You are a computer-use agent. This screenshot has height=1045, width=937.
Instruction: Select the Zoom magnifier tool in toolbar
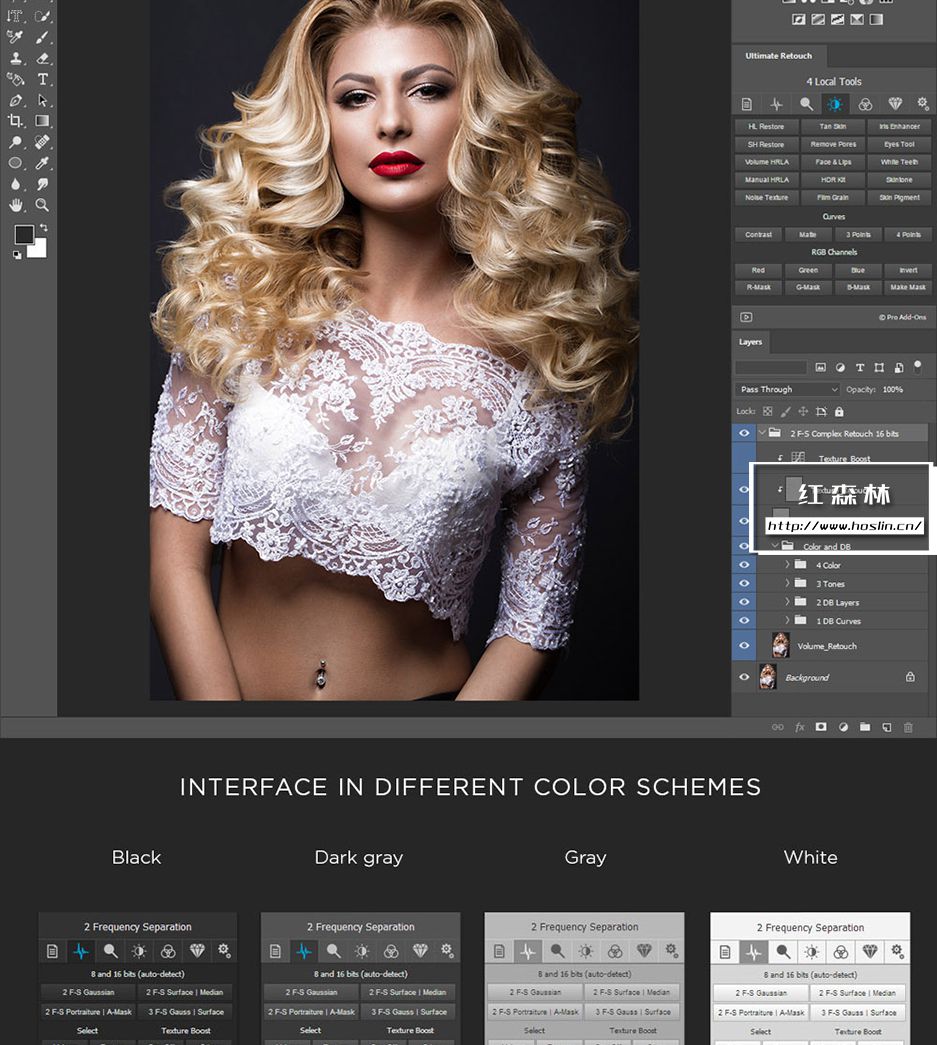coord(43,205)
